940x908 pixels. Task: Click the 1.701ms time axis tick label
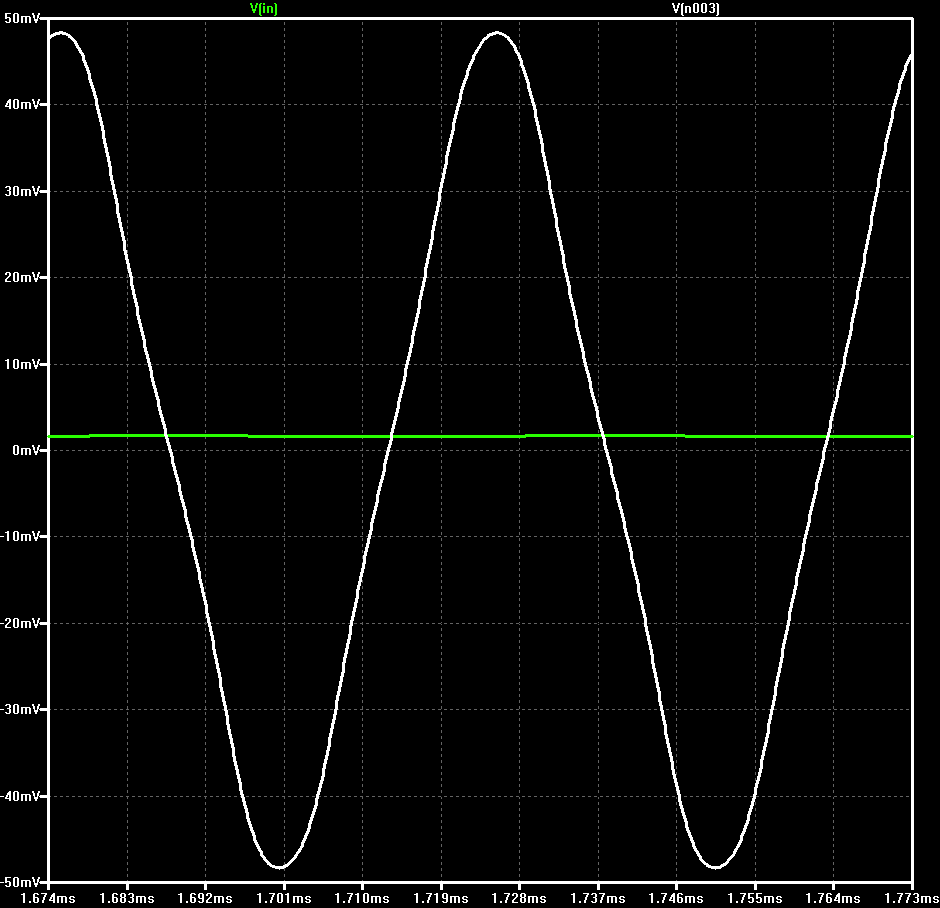coord(284,898)
